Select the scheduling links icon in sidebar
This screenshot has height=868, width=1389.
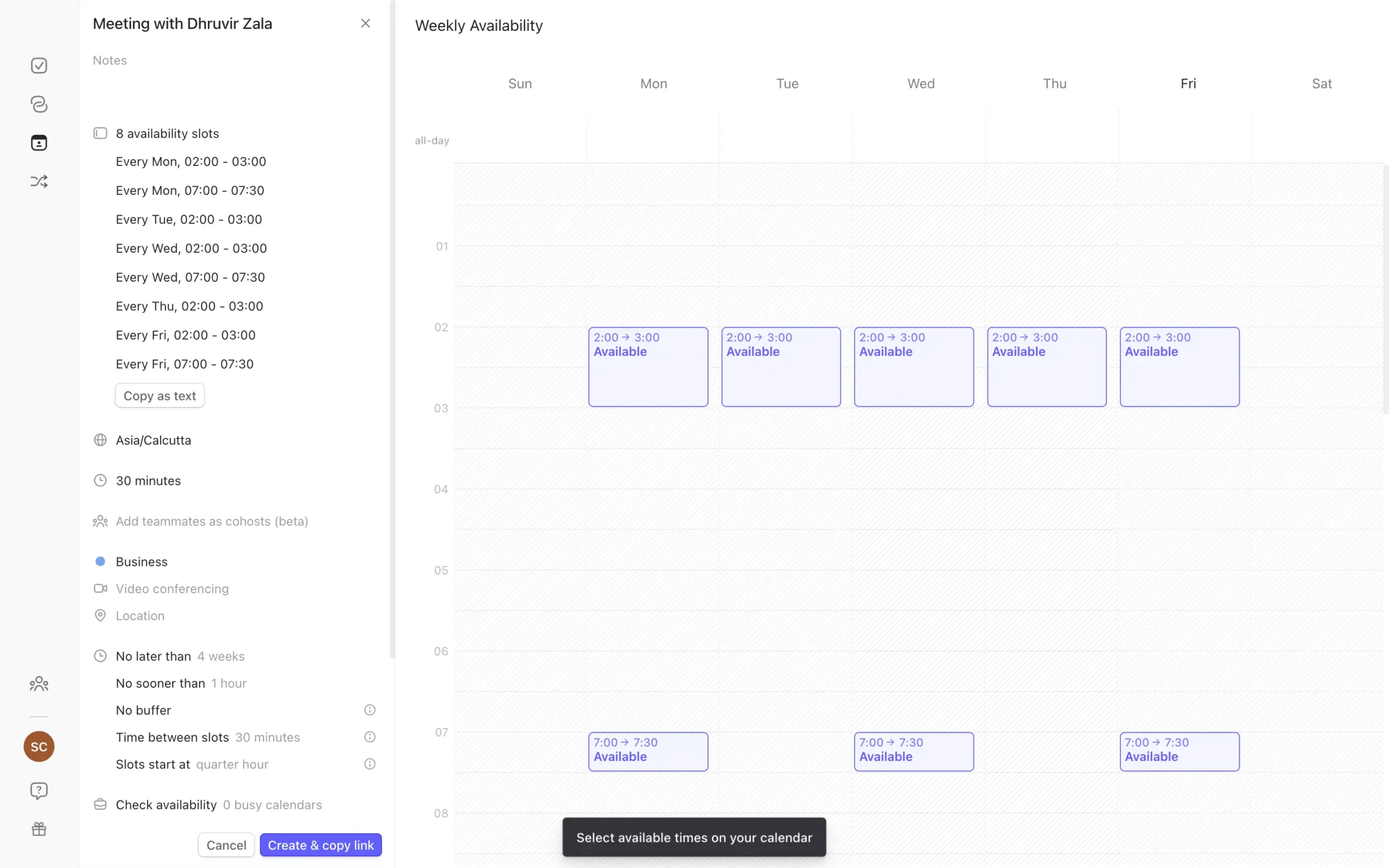pyautogui.click(x=39, y=104)
